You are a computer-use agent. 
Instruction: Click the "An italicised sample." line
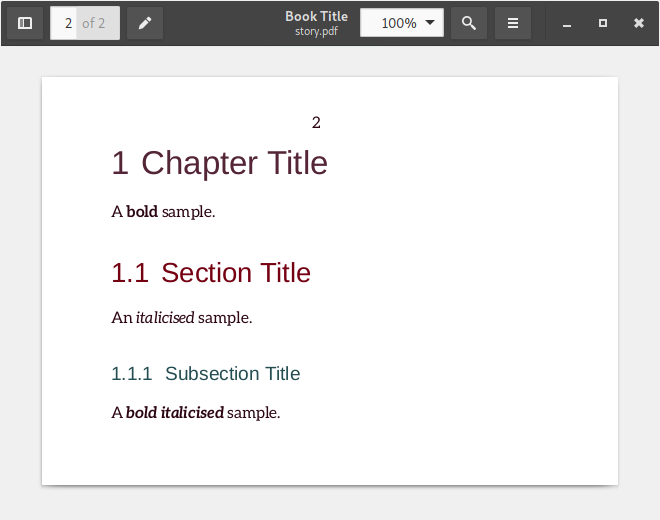pos(182,318)
